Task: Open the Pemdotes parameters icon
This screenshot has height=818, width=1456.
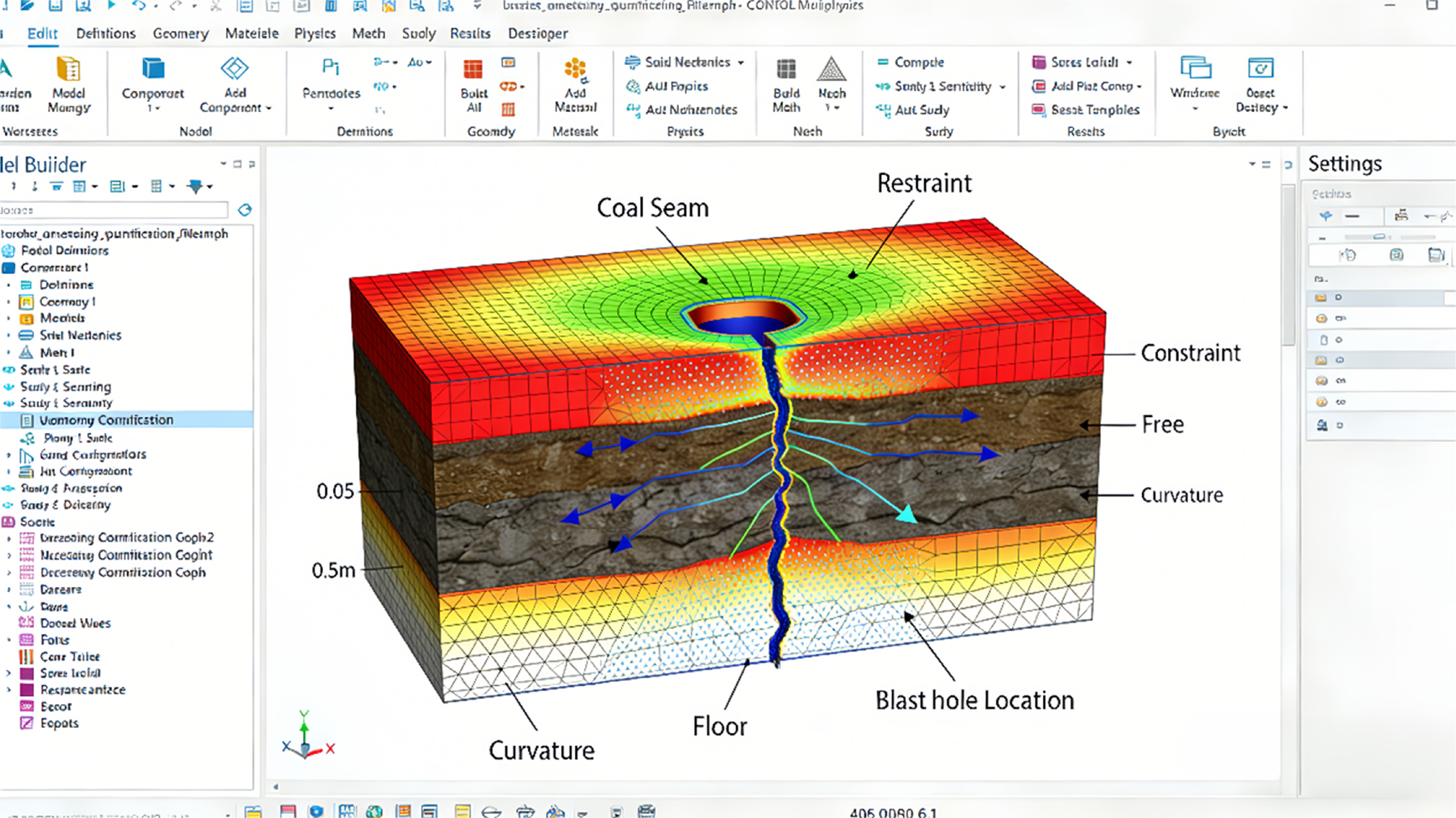Action: 331,67
